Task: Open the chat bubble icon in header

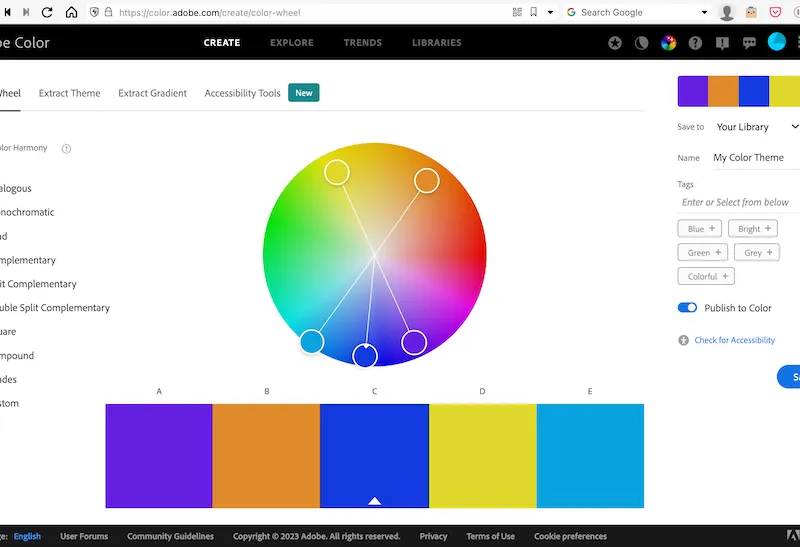Action: click(x=749, y=43)
